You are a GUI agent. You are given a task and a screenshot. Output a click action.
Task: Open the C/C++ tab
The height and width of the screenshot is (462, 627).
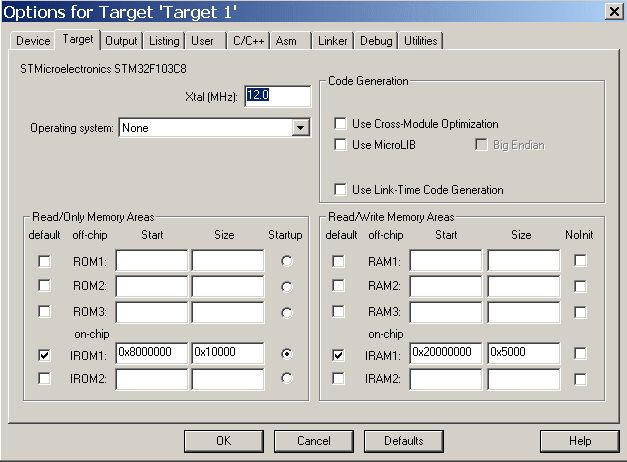click(x=249, y=41)
